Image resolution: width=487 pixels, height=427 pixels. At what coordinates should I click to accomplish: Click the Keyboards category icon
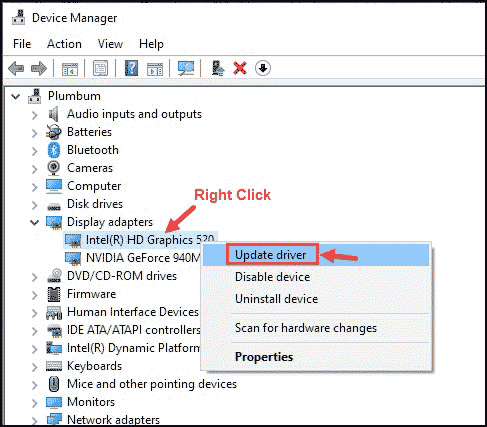(x=54, y=366)
